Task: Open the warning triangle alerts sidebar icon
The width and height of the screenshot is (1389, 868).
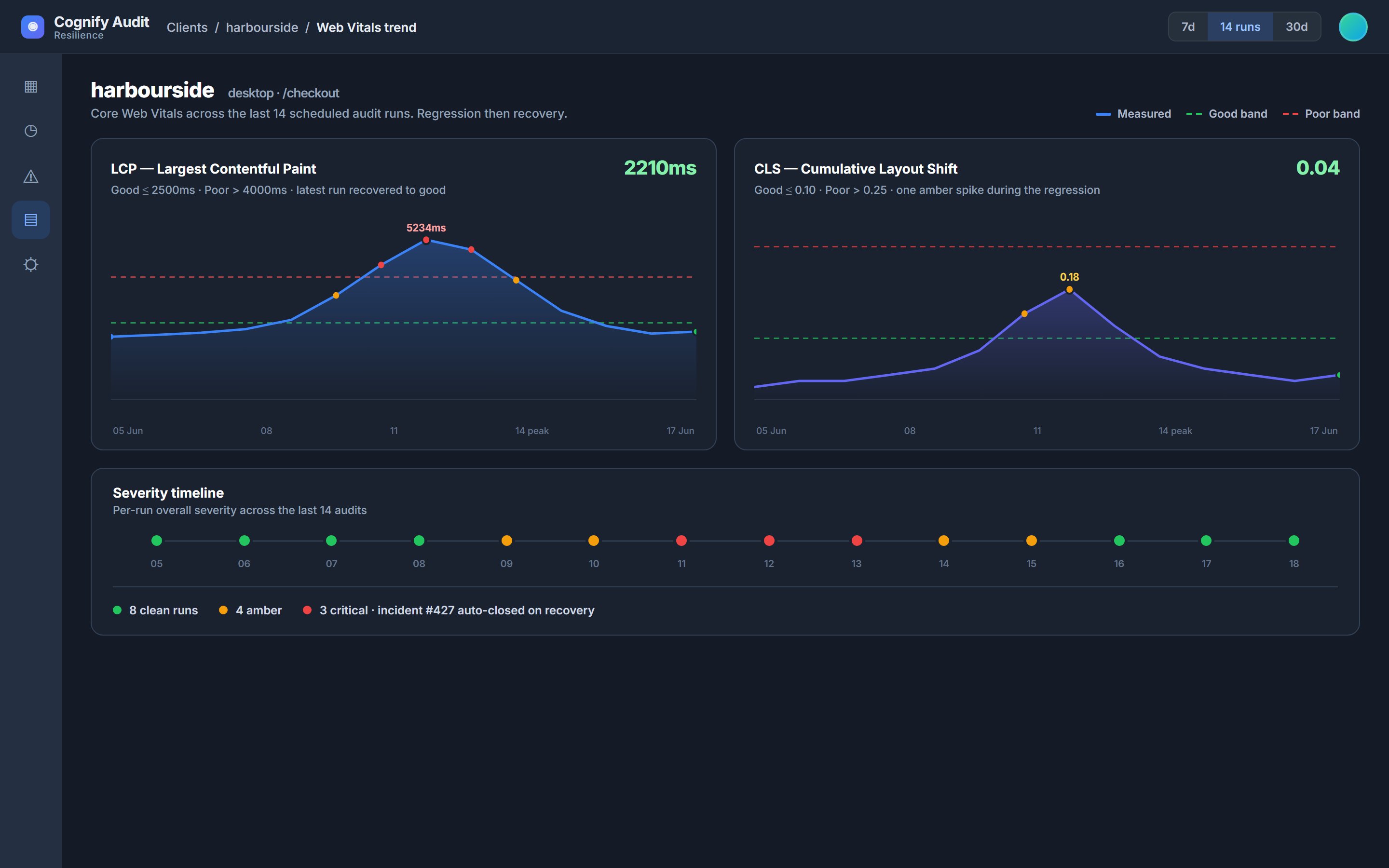Action: click(31, 176)
